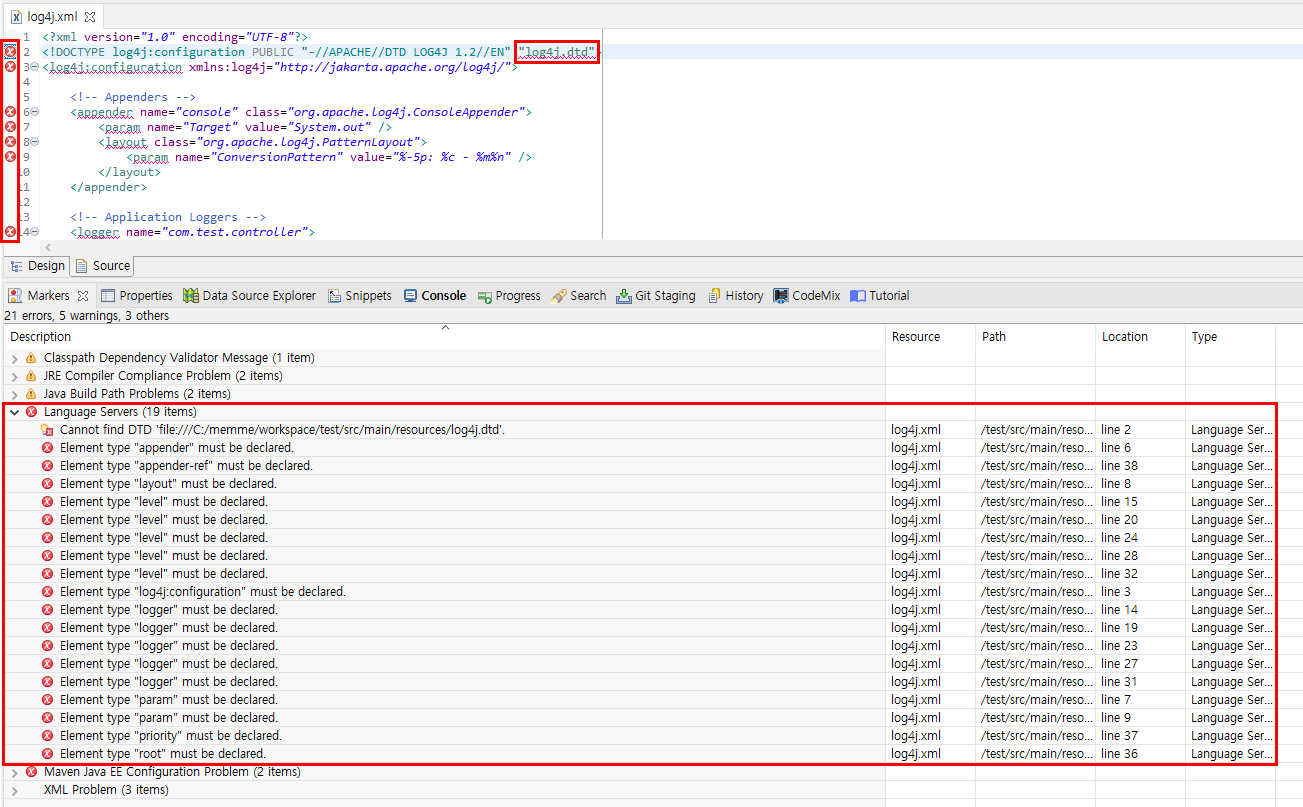Click the Markers view icon
Viewport: 1303px width, 807px height.
click(15, 296)
